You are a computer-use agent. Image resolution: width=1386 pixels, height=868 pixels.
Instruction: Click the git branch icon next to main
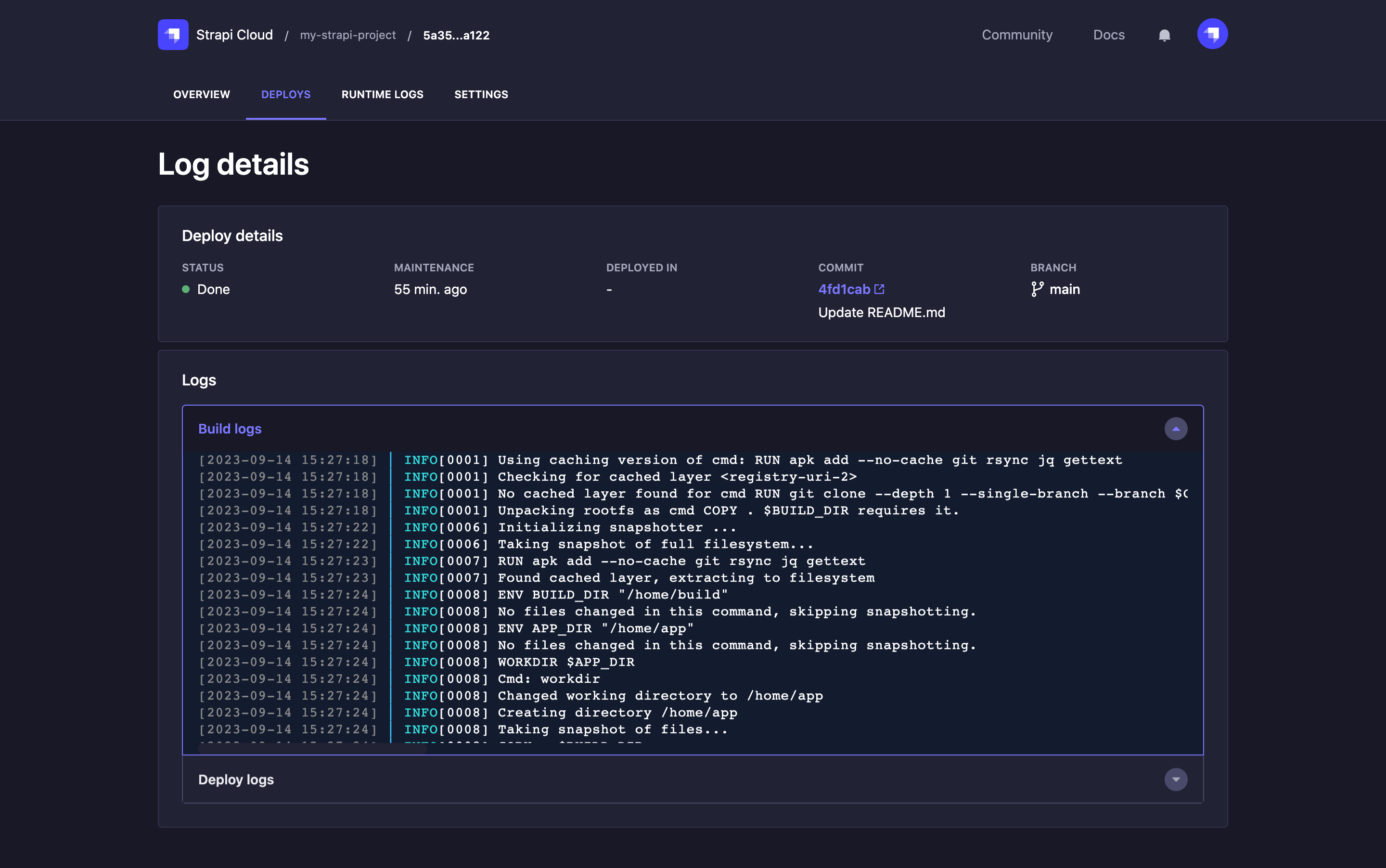click(1037, 289)
